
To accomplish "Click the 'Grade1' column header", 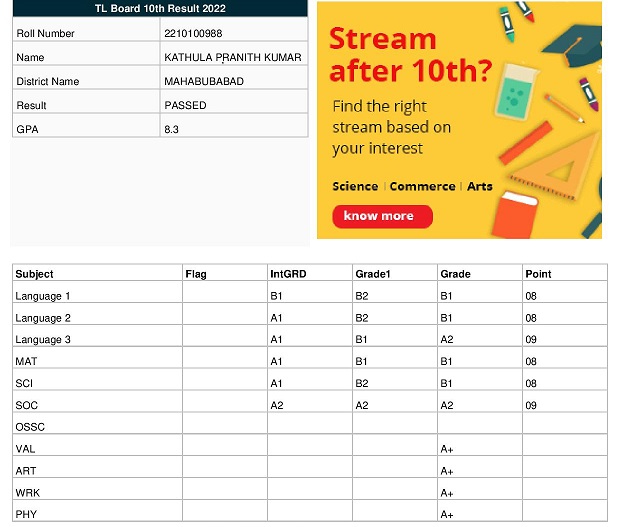I will click(x=395, y=273).
